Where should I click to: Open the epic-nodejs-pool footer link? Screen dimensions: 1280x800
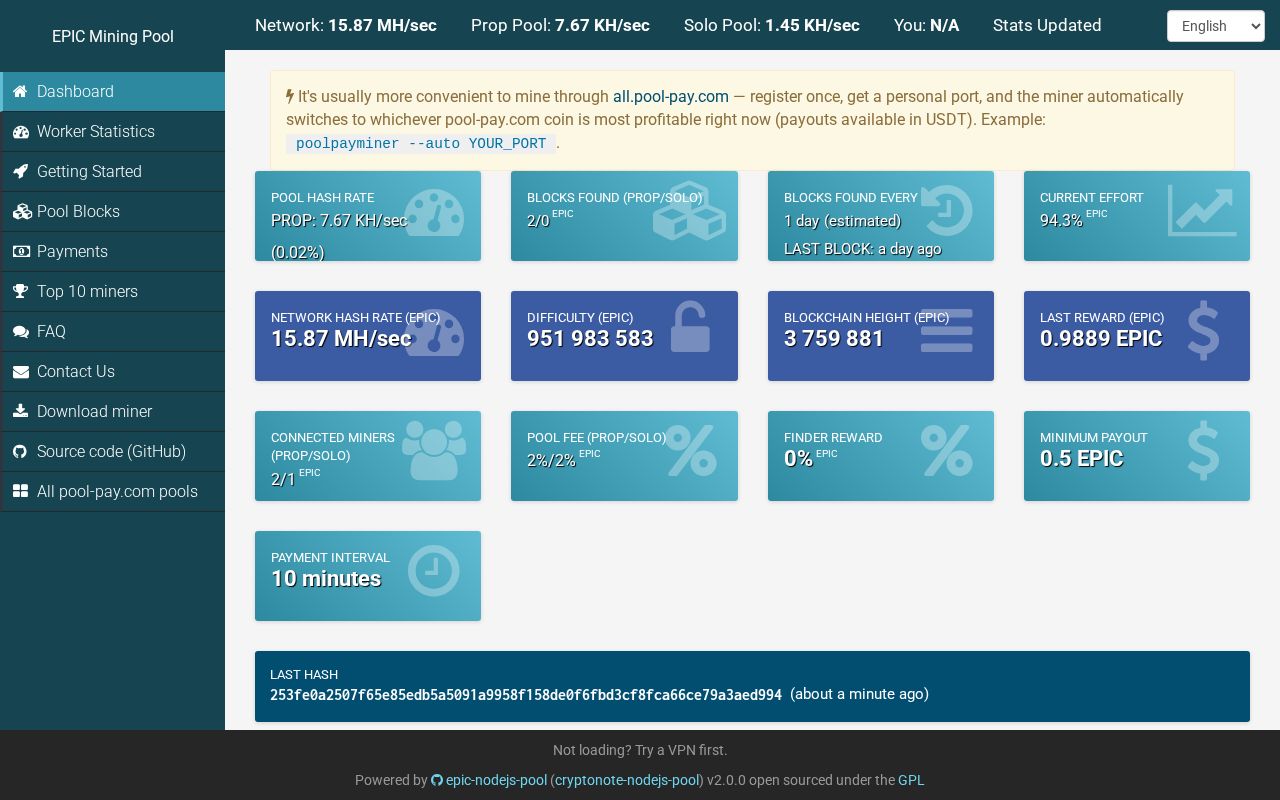[x=496, y=780]
